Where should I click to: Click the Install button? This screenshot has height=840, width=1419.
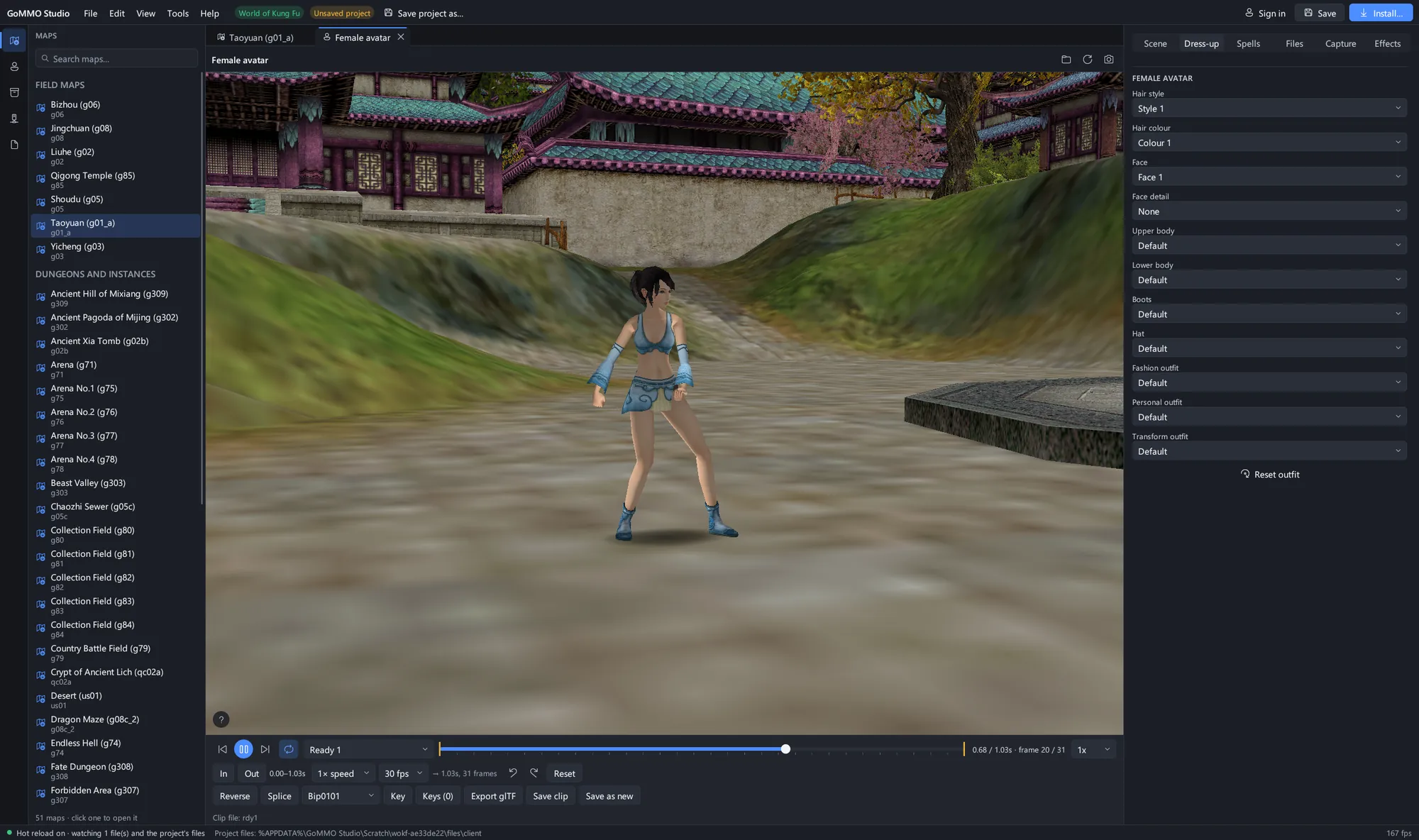1381,13
